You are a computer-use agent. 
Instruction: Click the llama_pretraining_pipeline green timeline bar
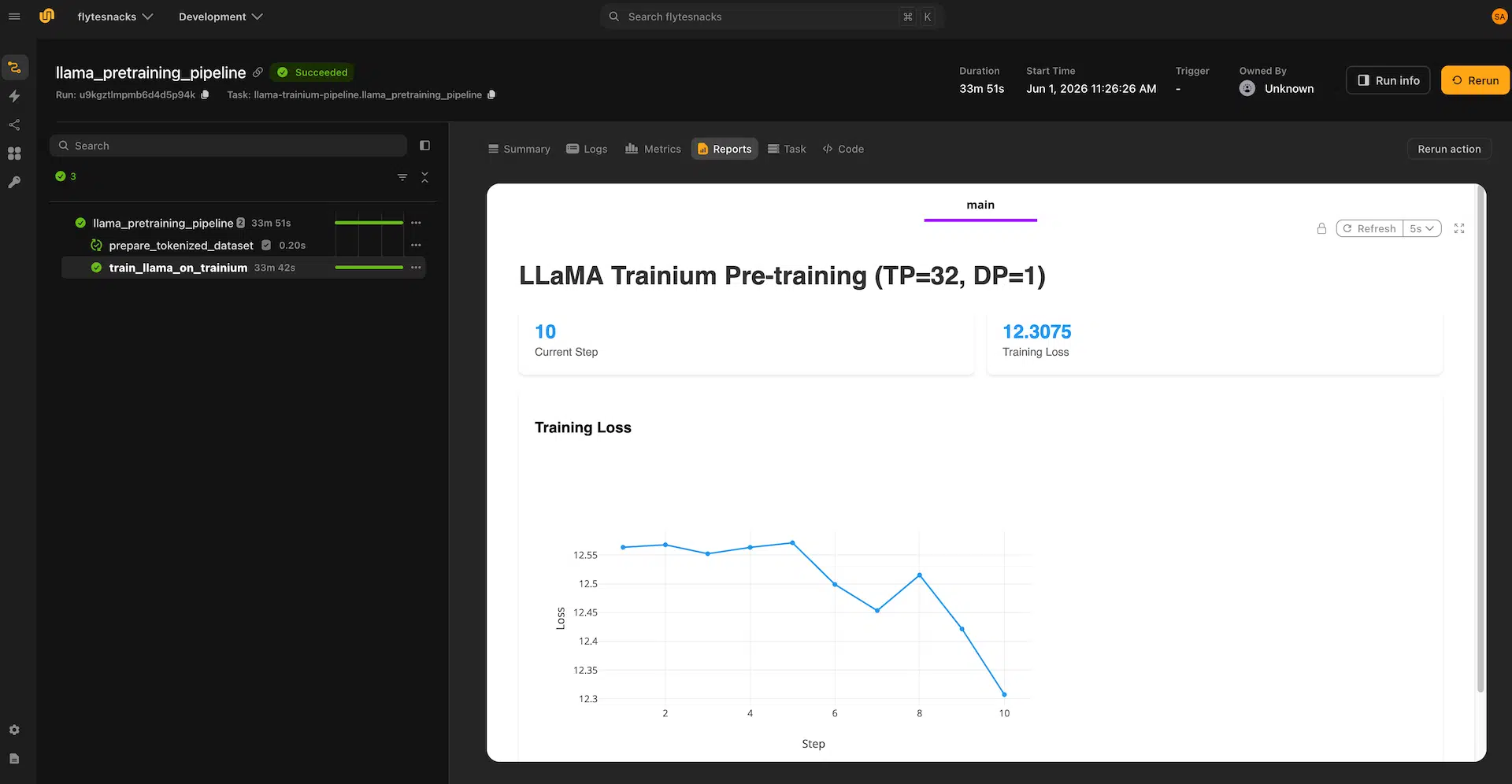[369, 223]
